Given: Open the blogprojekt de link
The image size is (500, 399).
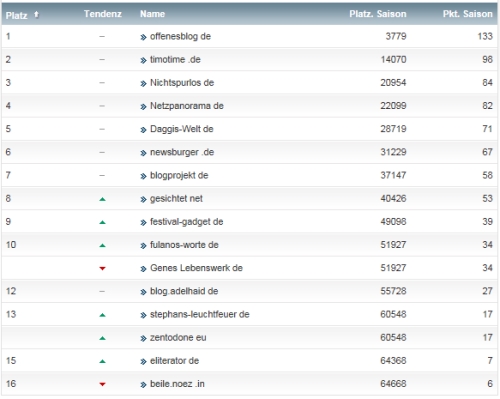Looking at the screenshot, I should point(179,175).
